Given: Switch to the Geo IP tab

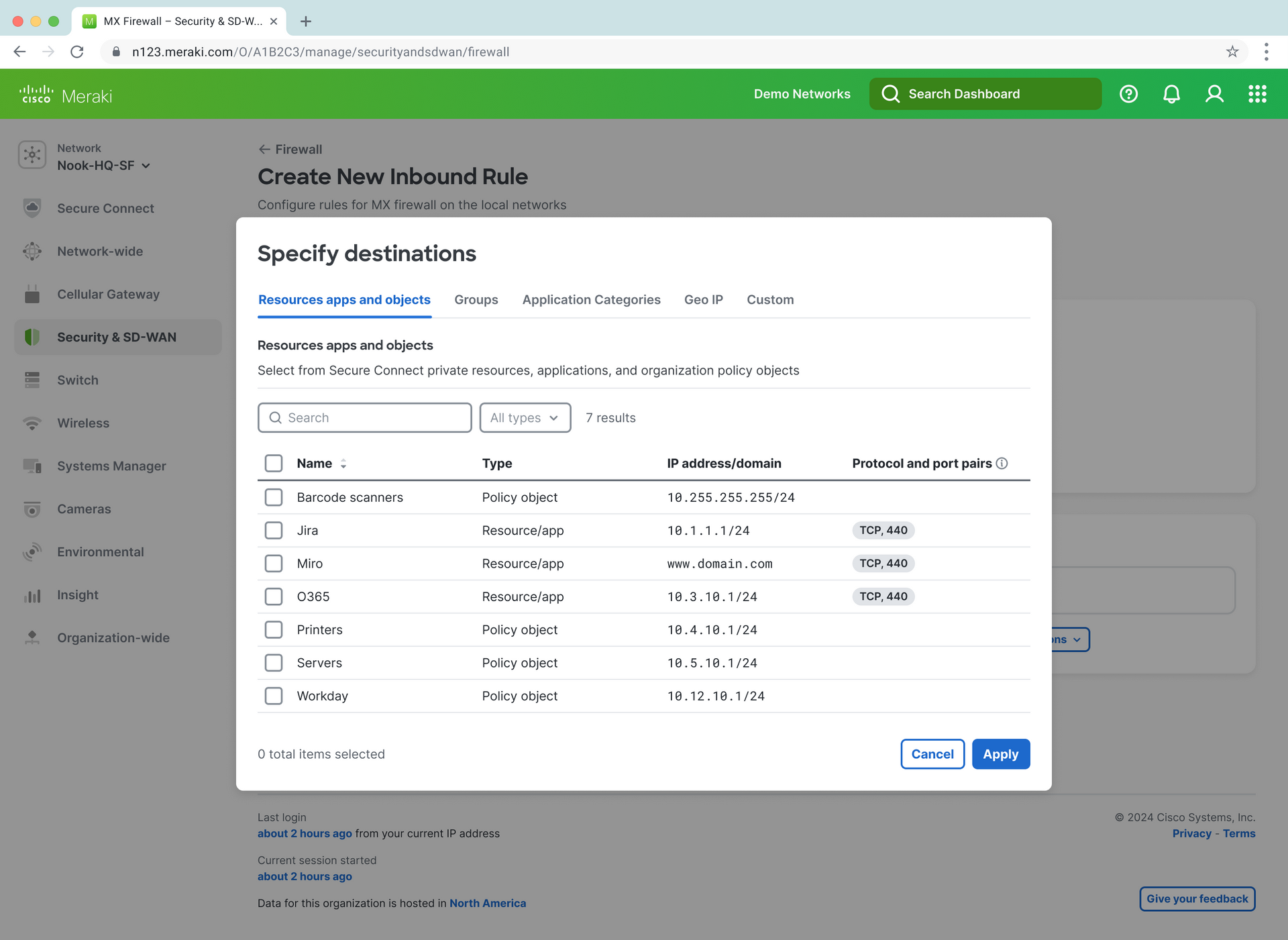Looking at the screenshot, I should pos(704,300).
